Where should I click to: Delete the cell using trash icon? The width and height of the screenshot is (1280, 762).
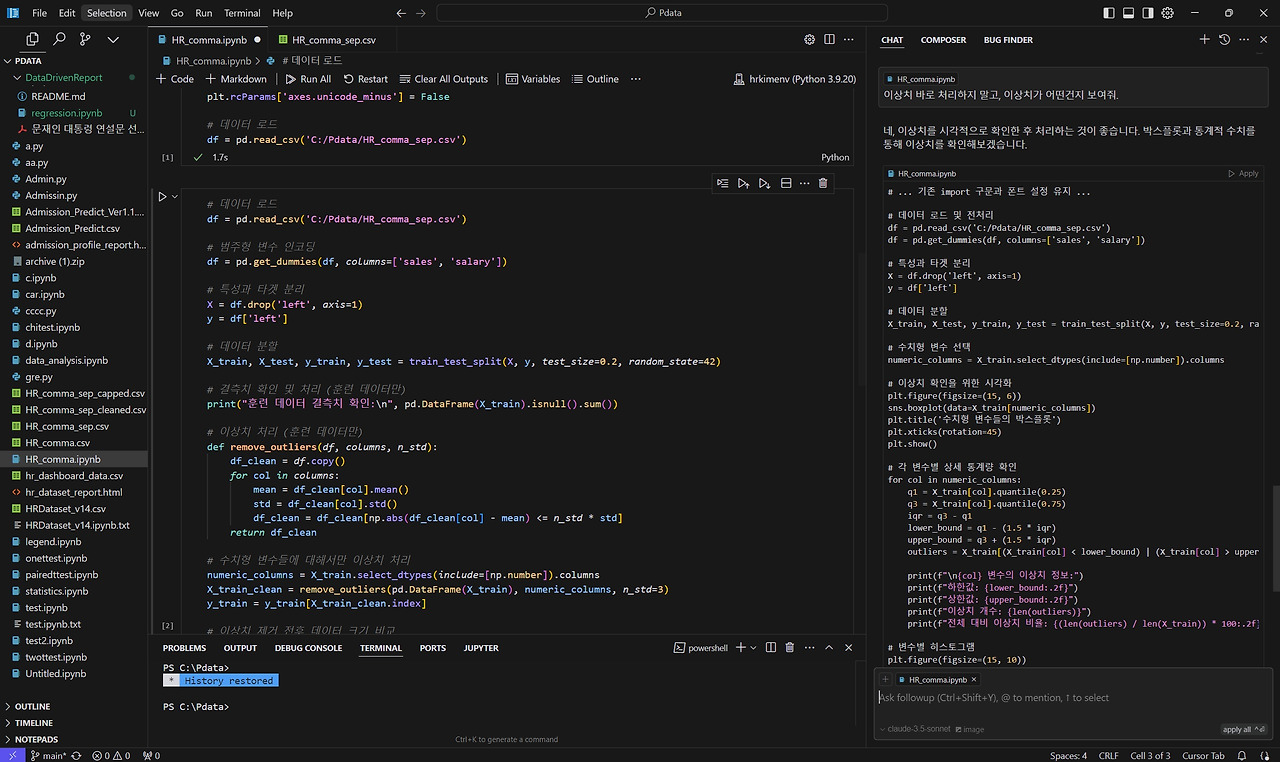click(x=822, y=183)
